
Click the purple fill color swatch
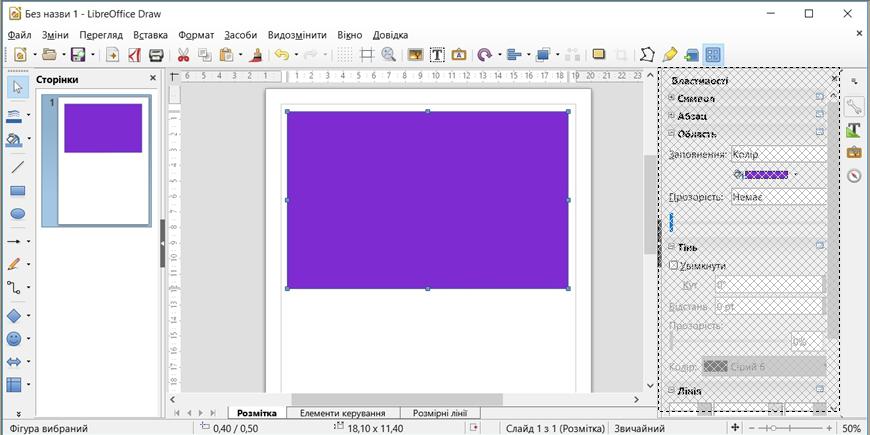pyautogui.click(x=766, y=175)
